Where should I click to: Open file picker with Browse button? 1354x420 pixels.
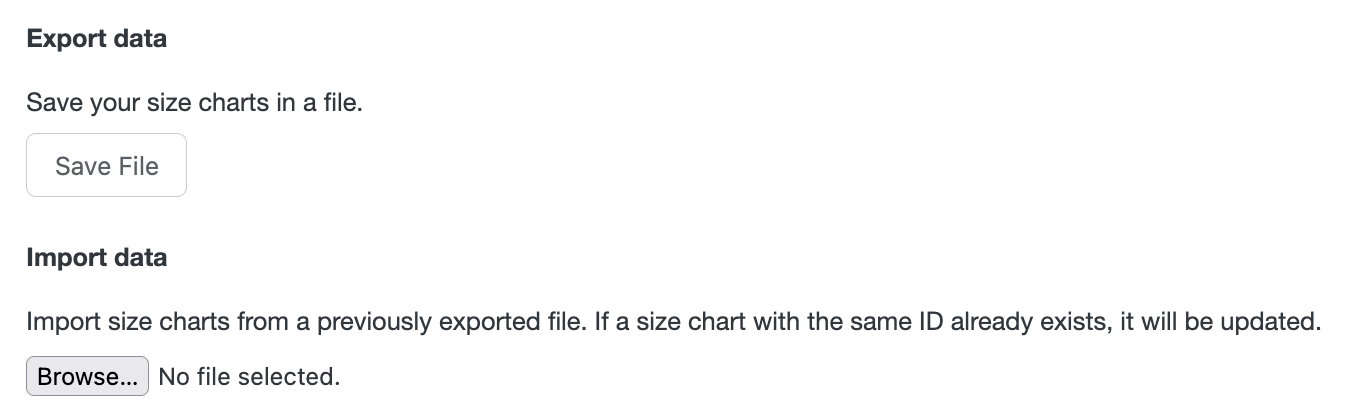[87, 377]
